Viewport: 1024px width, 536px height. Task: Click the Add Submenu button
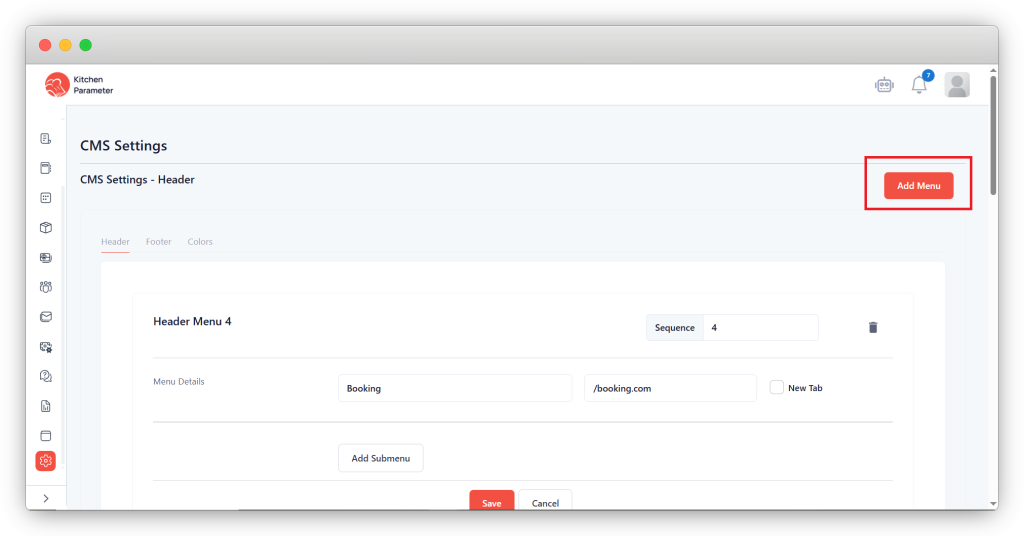(x=380, y=458)
